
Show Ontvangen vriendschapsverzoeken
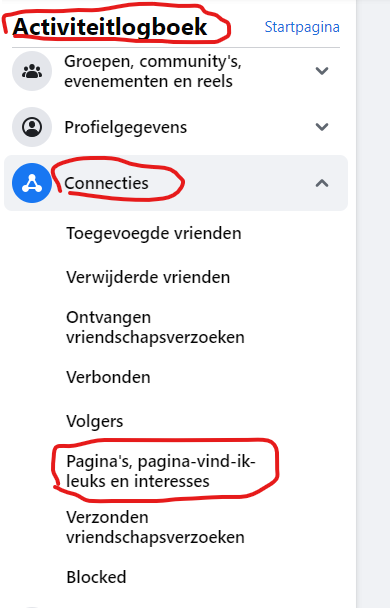click(155, 327)
